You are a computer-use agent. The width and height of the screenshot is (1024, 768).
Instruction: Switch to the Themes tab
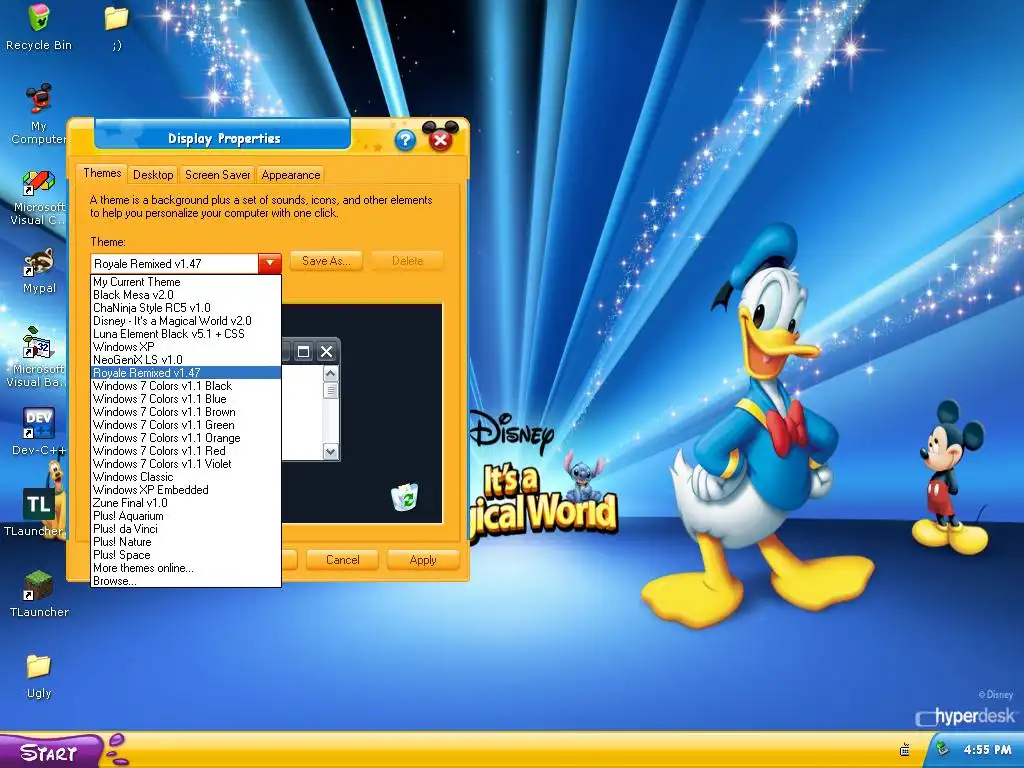click(102, 173)
